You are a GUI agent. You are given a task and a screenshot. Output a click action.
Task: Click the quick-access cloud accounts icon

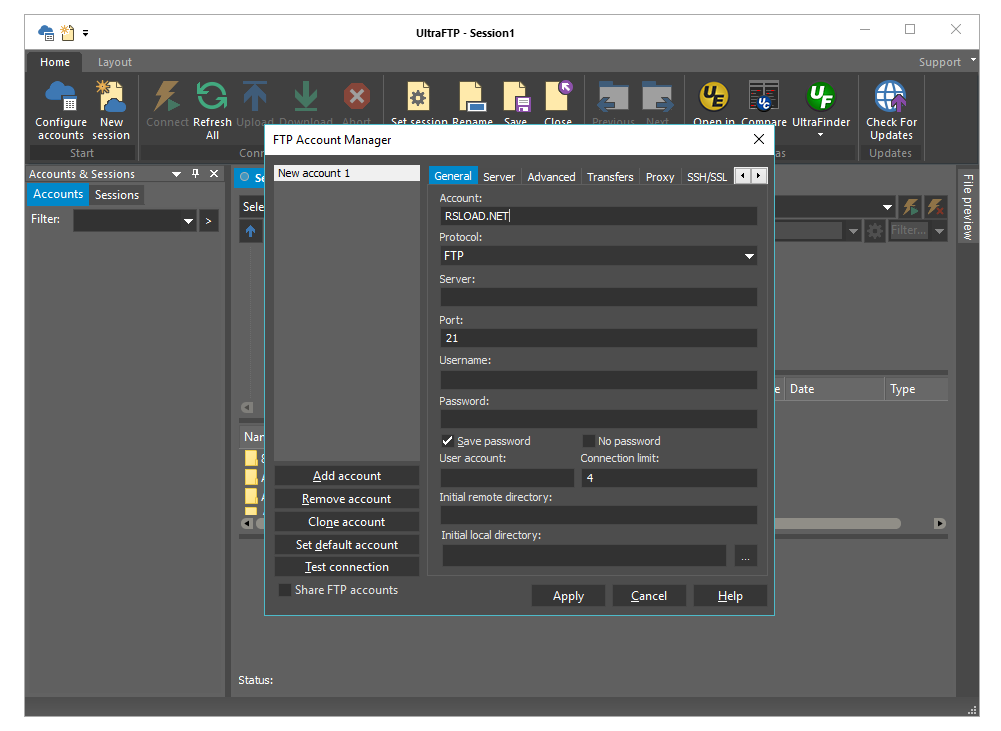(46, 33)
